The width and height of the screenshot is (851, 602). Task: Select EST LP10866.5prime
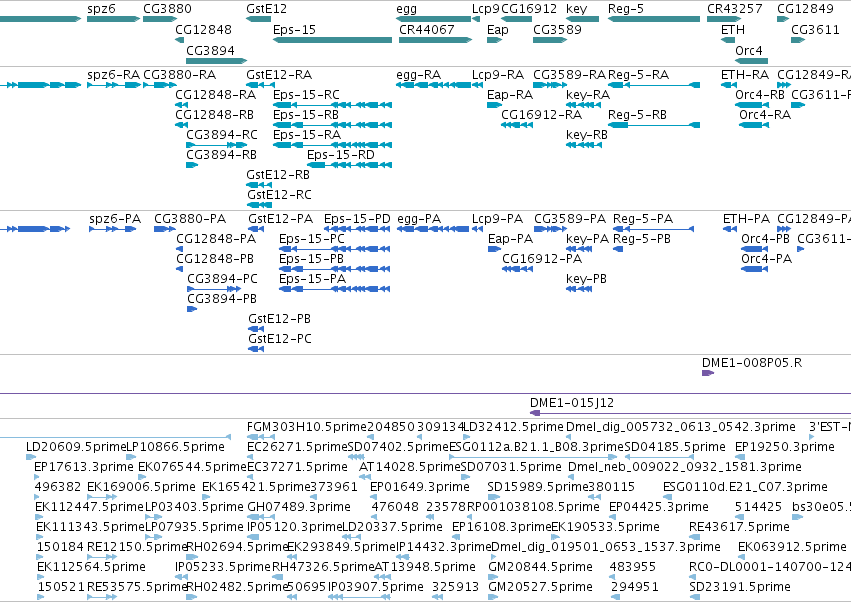[131, 457]
